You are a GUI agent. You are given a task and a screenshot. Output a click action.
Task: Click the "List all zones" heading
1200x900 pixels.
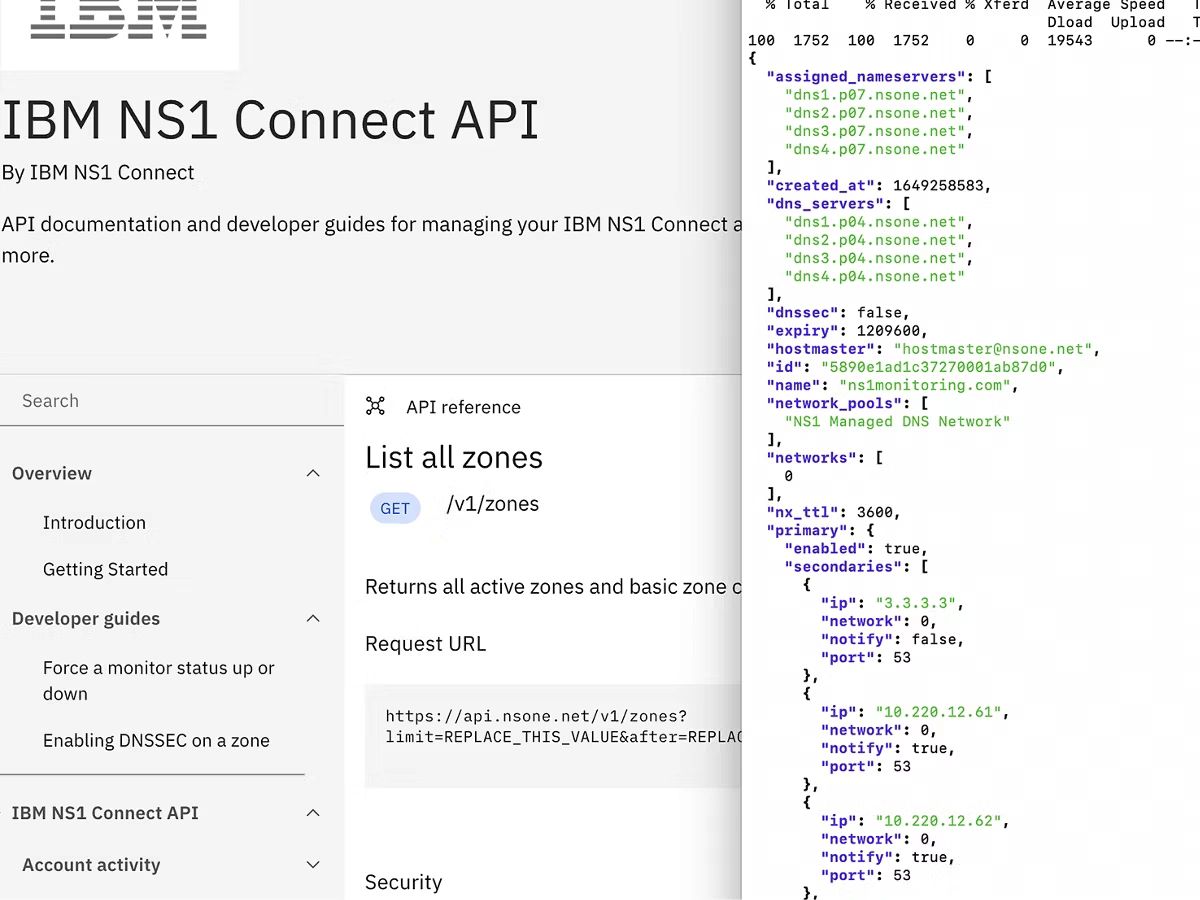[x=453, y=457]
